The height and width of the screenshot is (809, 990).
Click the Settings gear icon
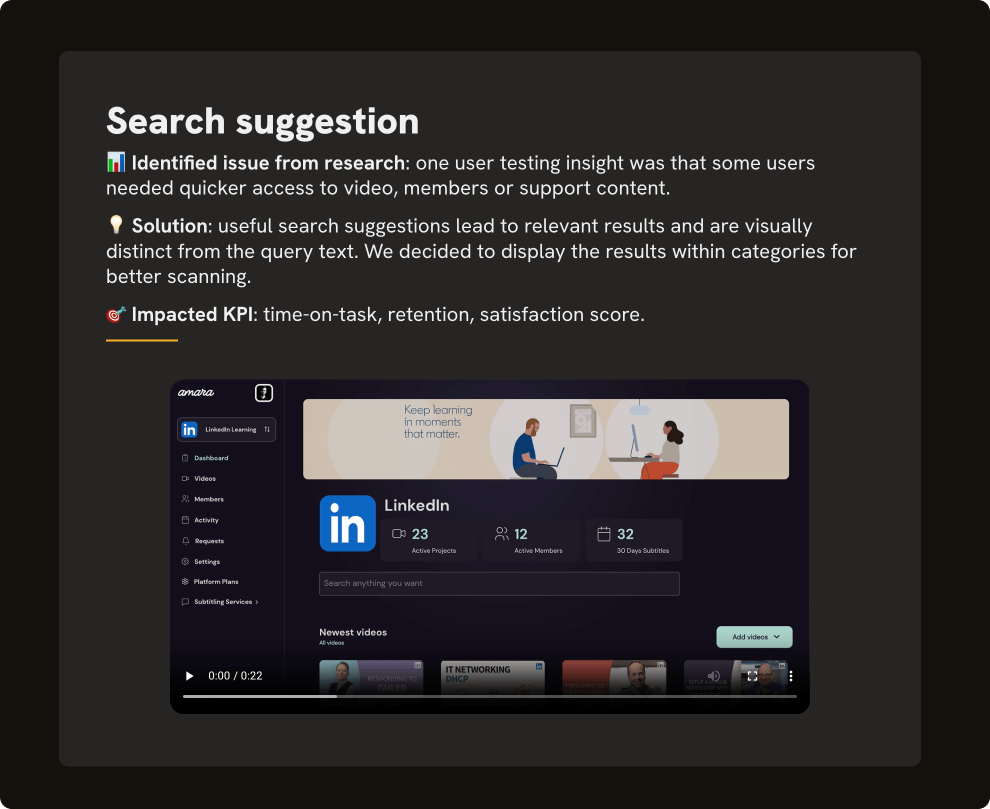[x=185, y=561]
